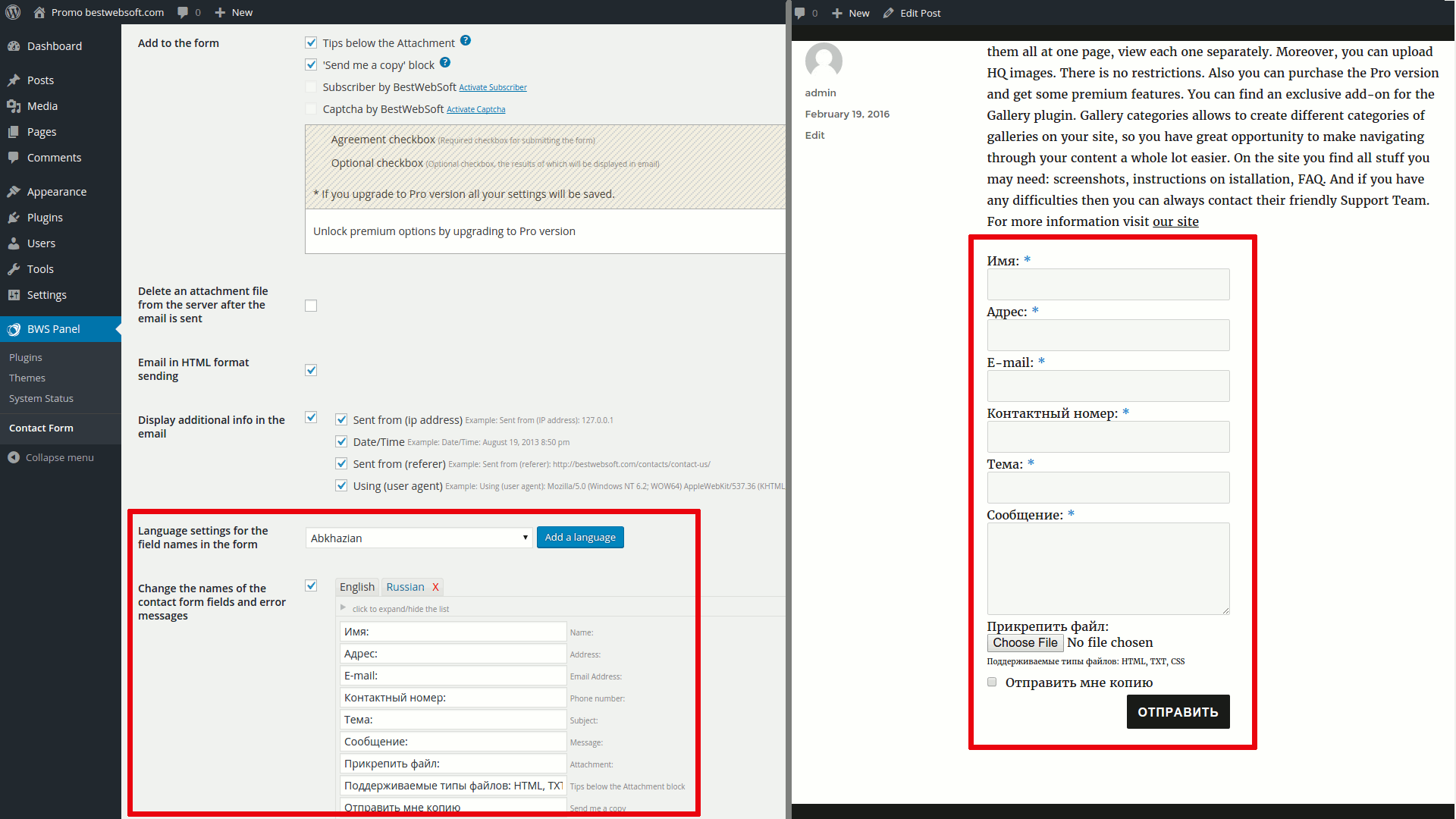Toggle 'Tips below the Attachment' checkbox
Image resolution: width=1456 pixels, height=819 pixels.
coord(311,42)
